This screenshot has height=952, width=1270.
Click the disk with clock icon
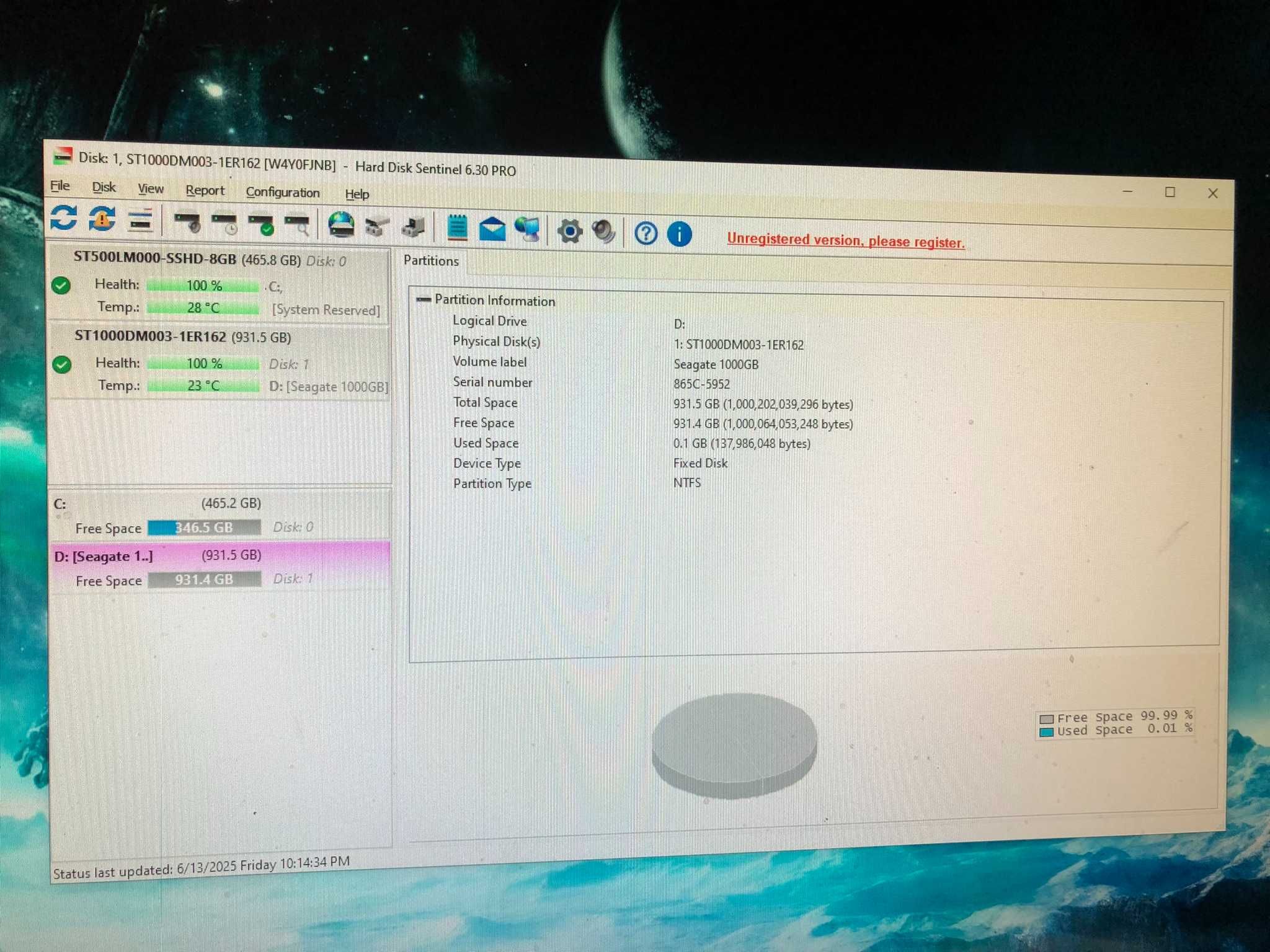224,224
